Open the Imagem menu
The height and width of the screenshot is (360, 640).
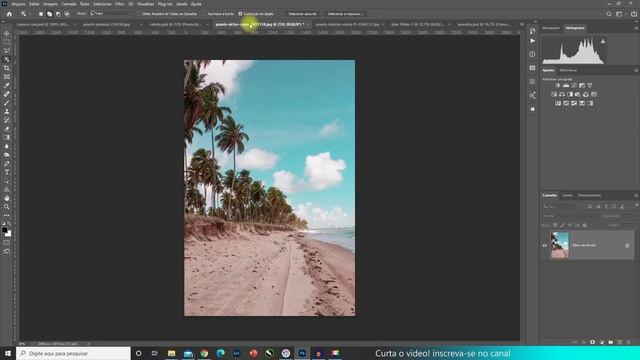tap(50, 4)
